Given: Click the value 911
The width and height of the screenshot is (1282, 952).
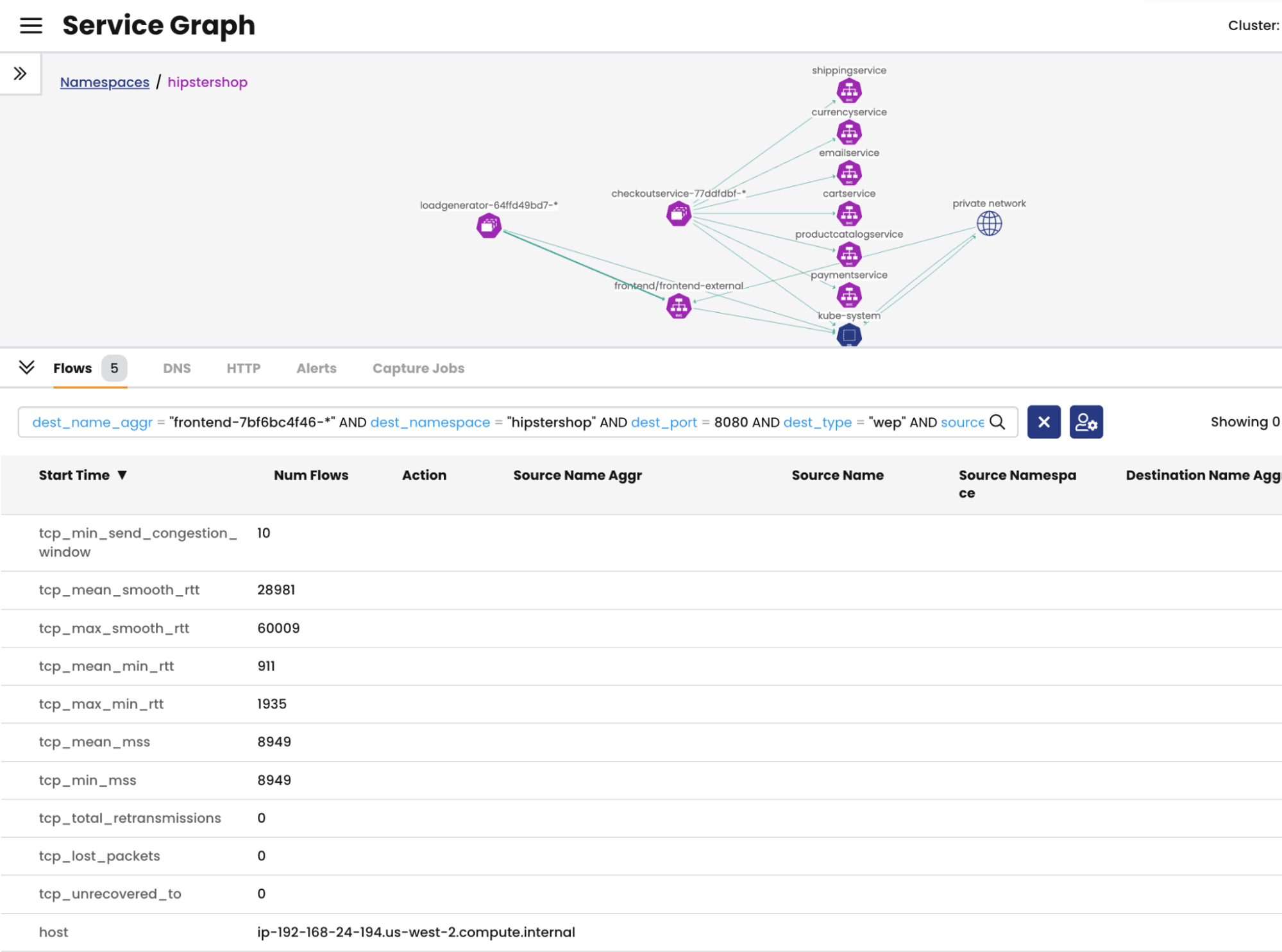Looking at the screenshot, I should pos(266,666).
